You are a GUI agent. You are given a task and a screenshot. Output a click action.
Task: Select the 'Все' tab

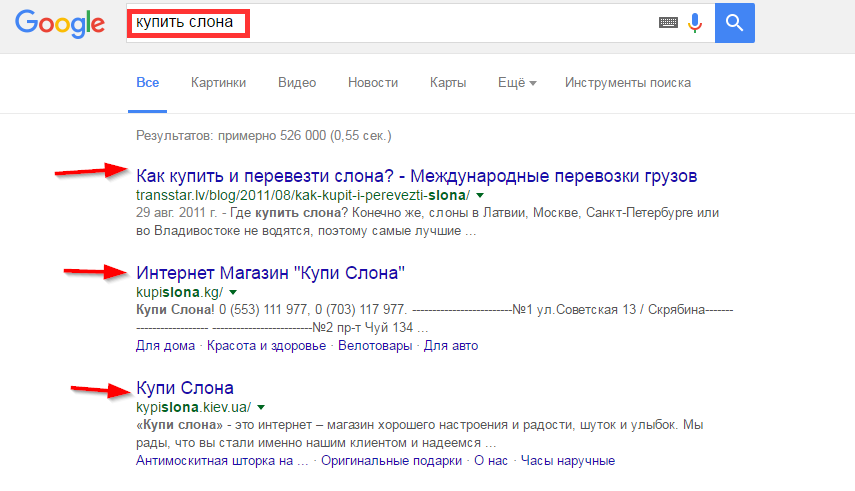pyautogui.click(x=147, y=82)
